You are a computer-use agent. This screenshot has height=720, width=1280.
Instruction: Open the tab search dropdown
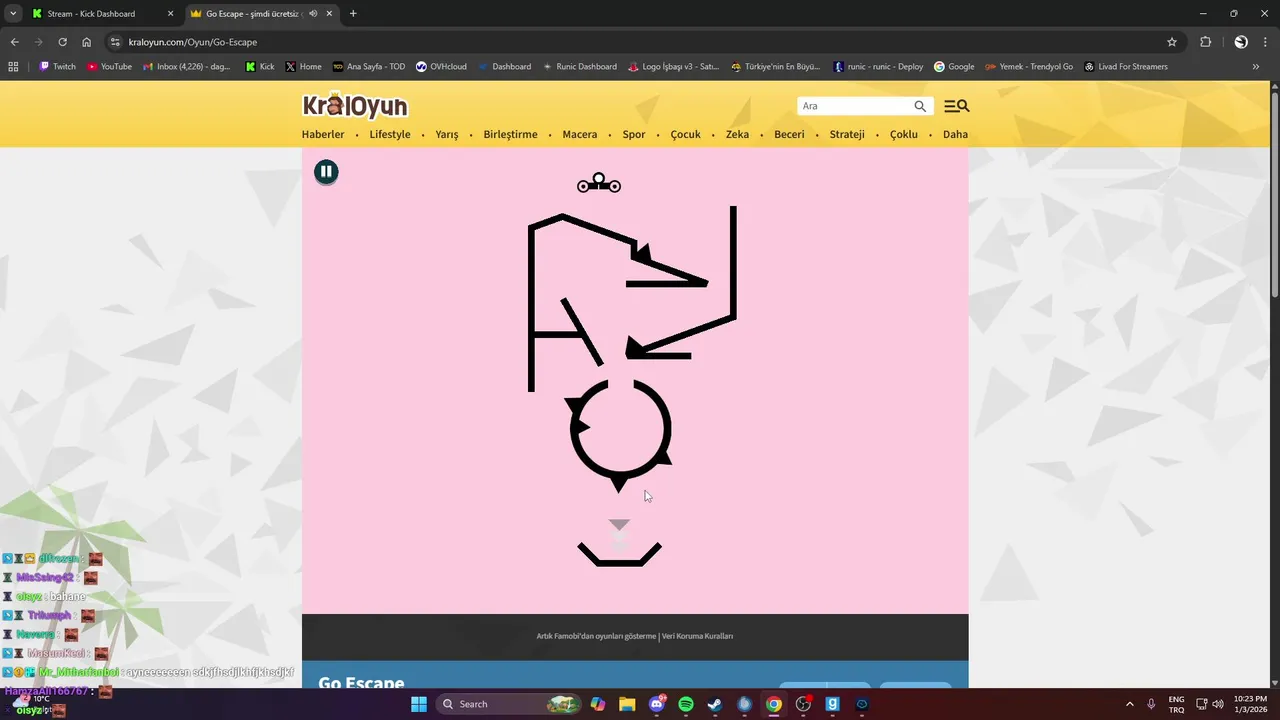coord(13,14)
